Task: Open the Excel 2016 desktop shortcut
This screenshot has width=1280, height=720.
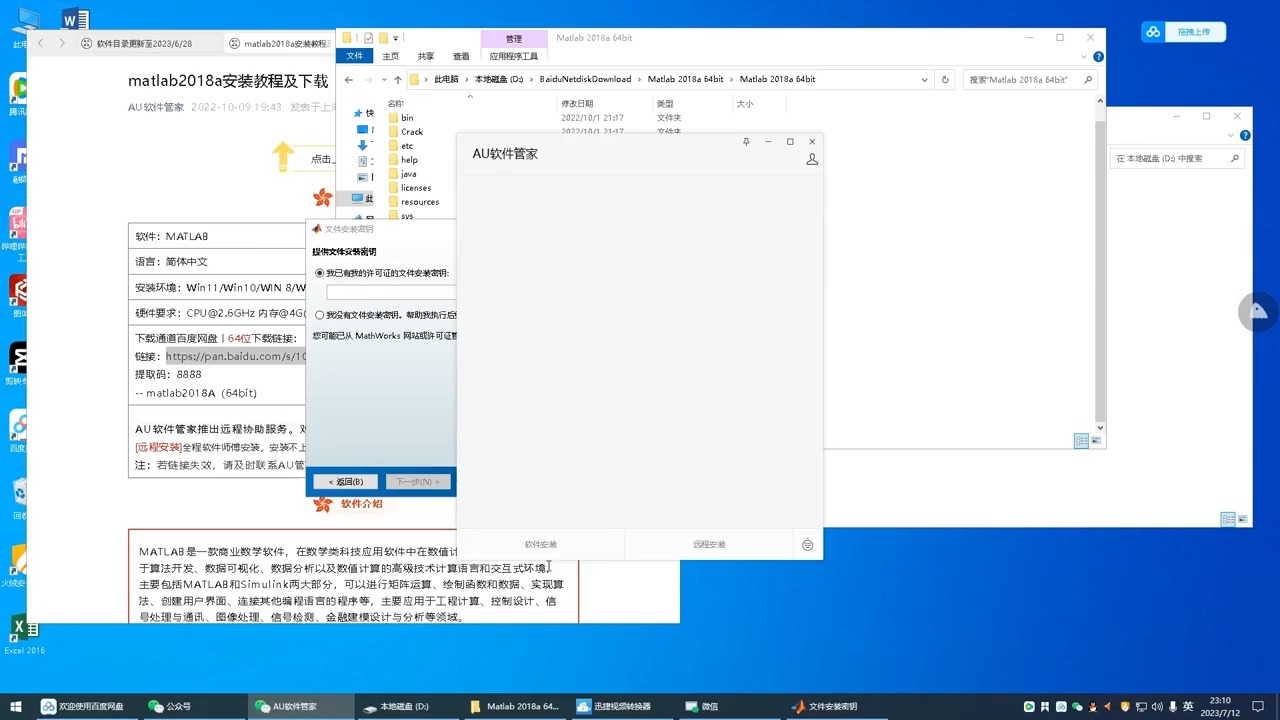Action: coord(24,636)
